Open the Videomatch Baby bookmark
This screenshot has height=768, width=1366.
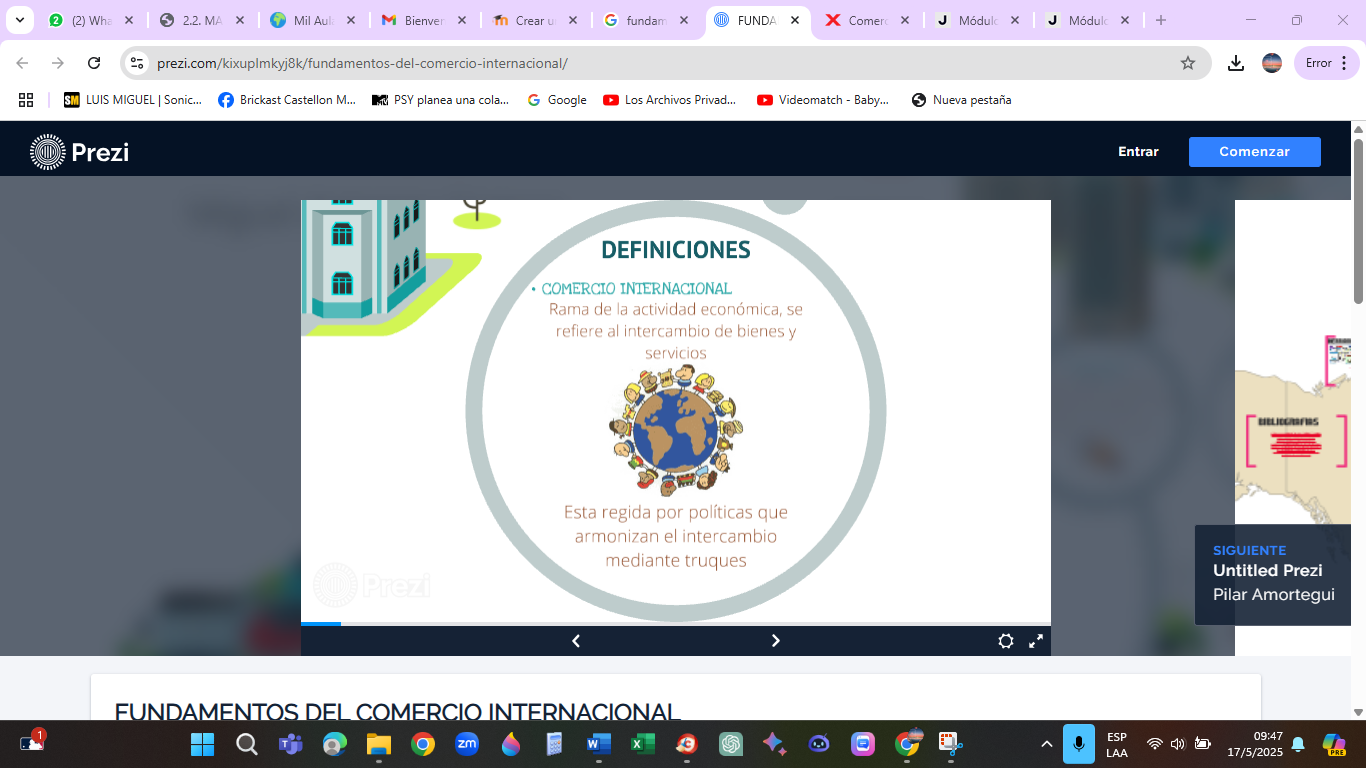tap(823, 100)
